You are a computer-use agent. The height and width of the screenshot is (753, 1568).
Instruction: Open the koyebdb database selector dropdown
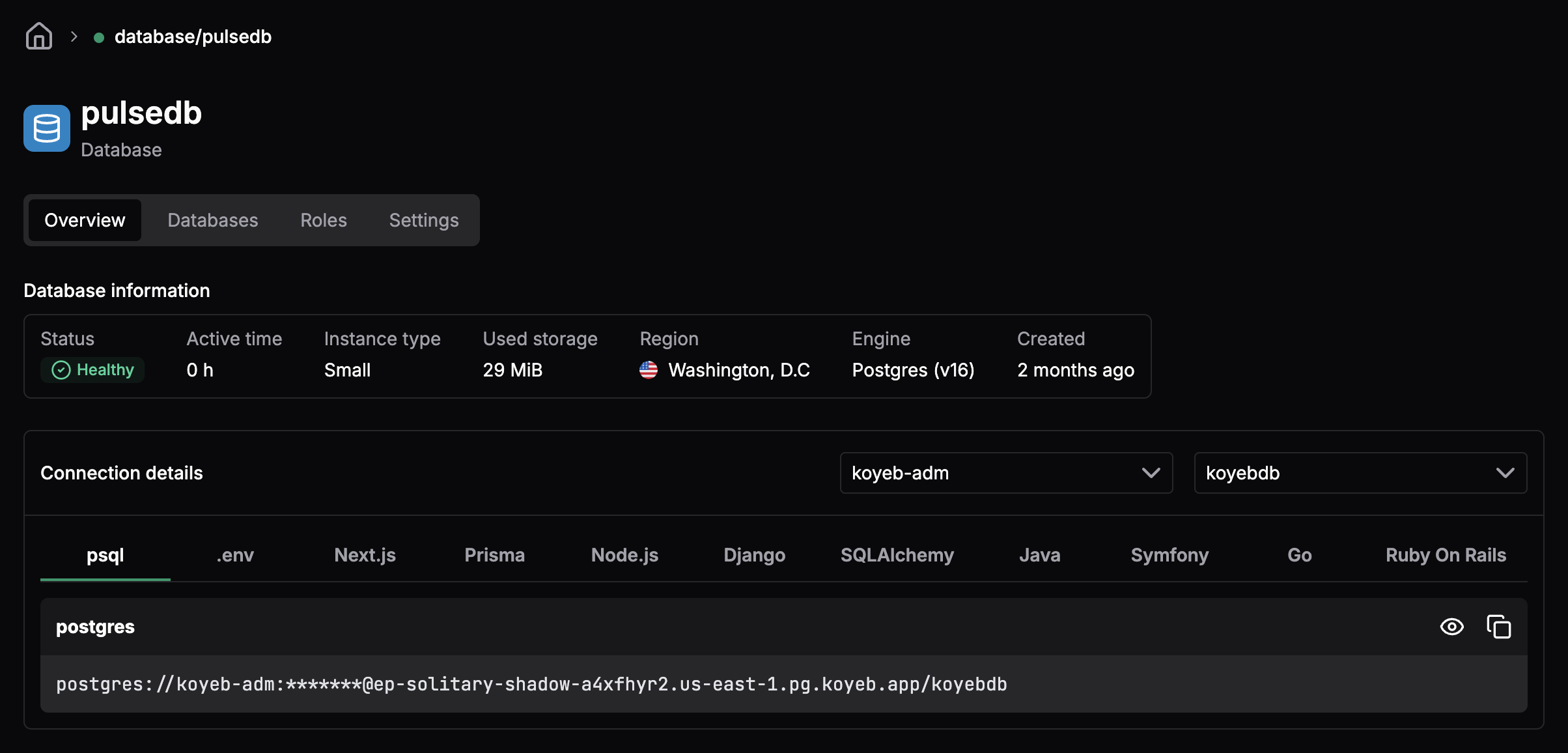pyautogui.click(x=1360, y=473)
